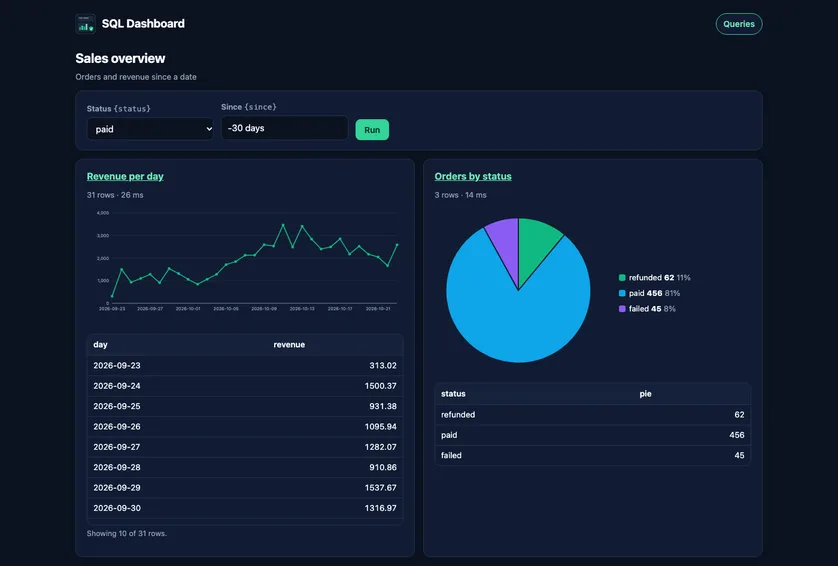Screen dimensions: 838x566
Task: Click the revenue column header
Action: pyautogui.click(x=289, y=345)
